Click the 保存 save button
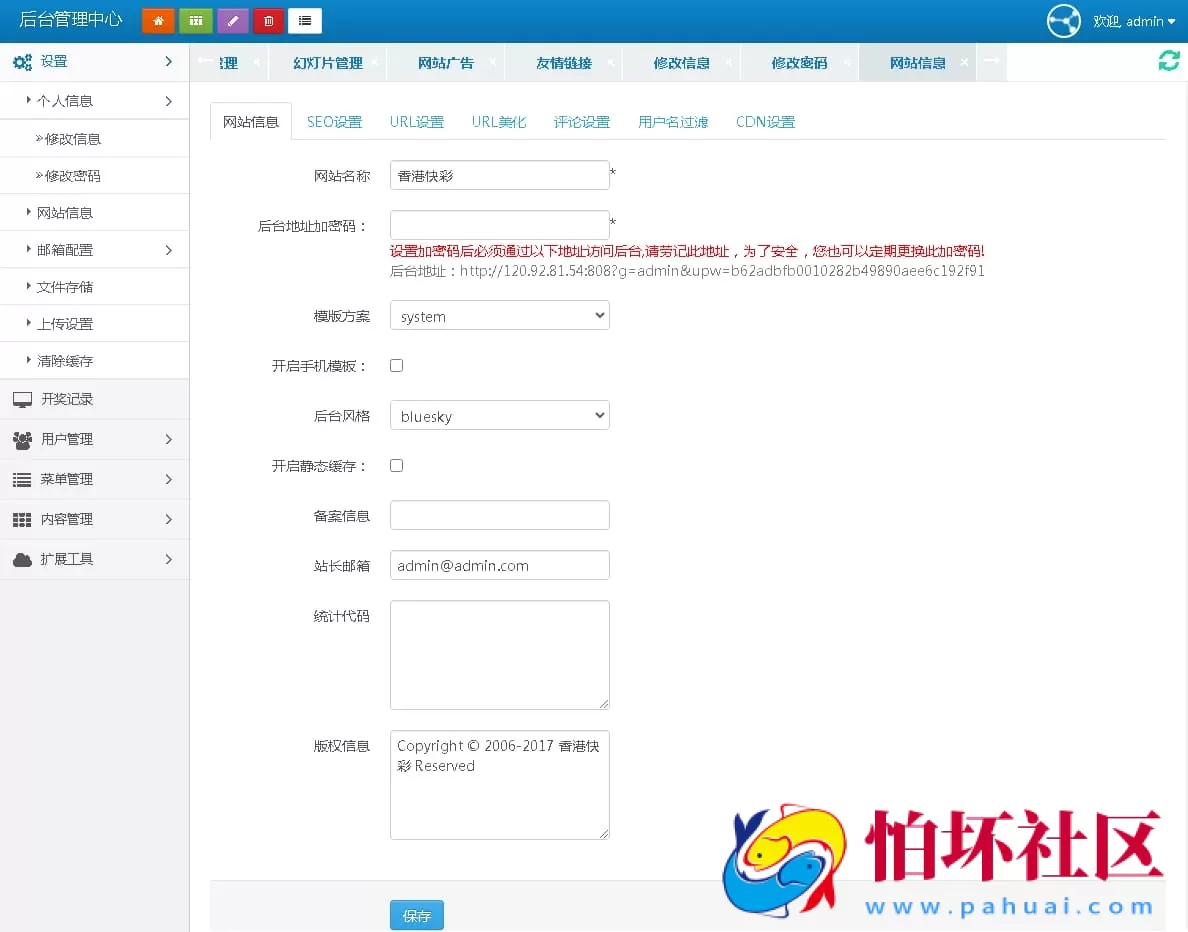This screenshot has height=932, width=1188. [x=416, y=914]
